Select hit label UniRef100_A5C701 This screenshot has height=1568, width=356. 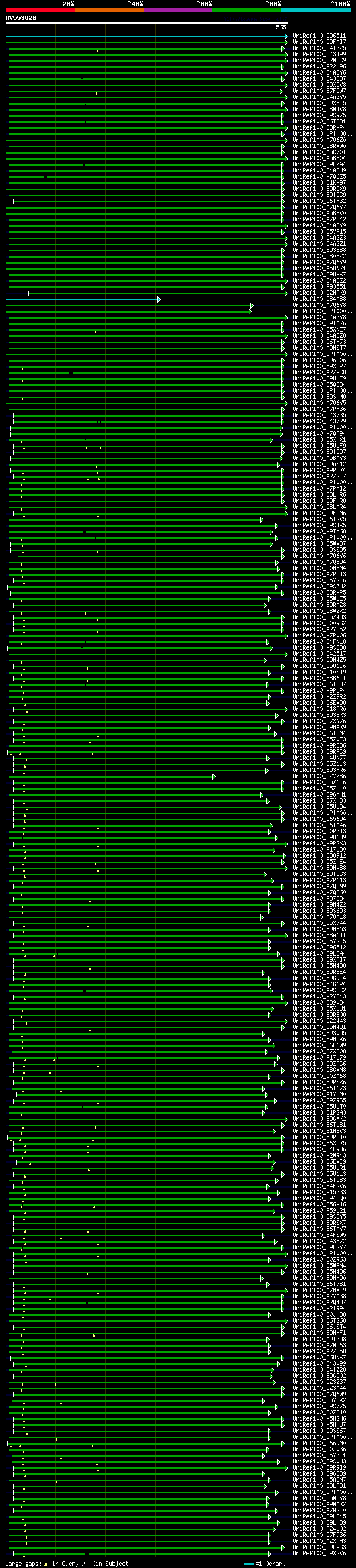pyautogui.click(x=319, y=152)
